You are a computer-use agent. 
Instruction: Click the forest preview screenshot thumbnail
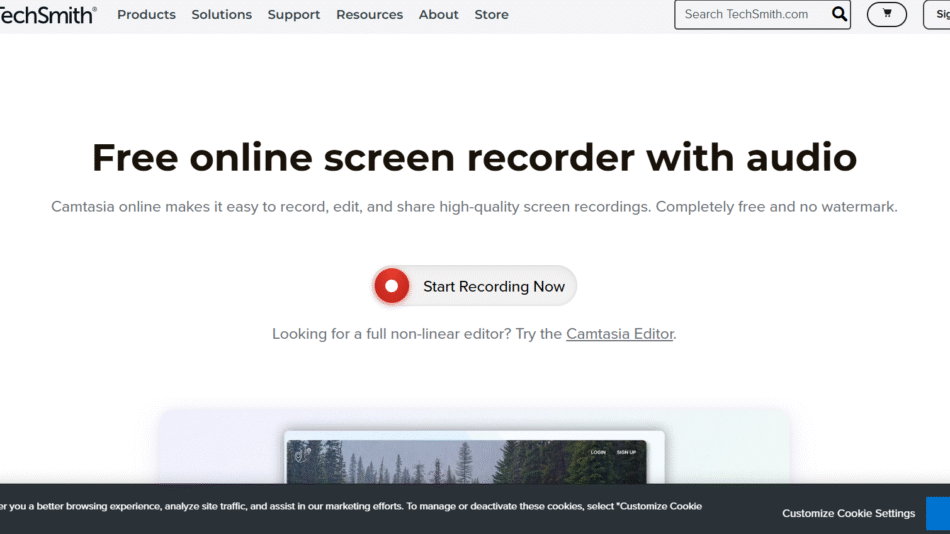[x=475, y=465]
